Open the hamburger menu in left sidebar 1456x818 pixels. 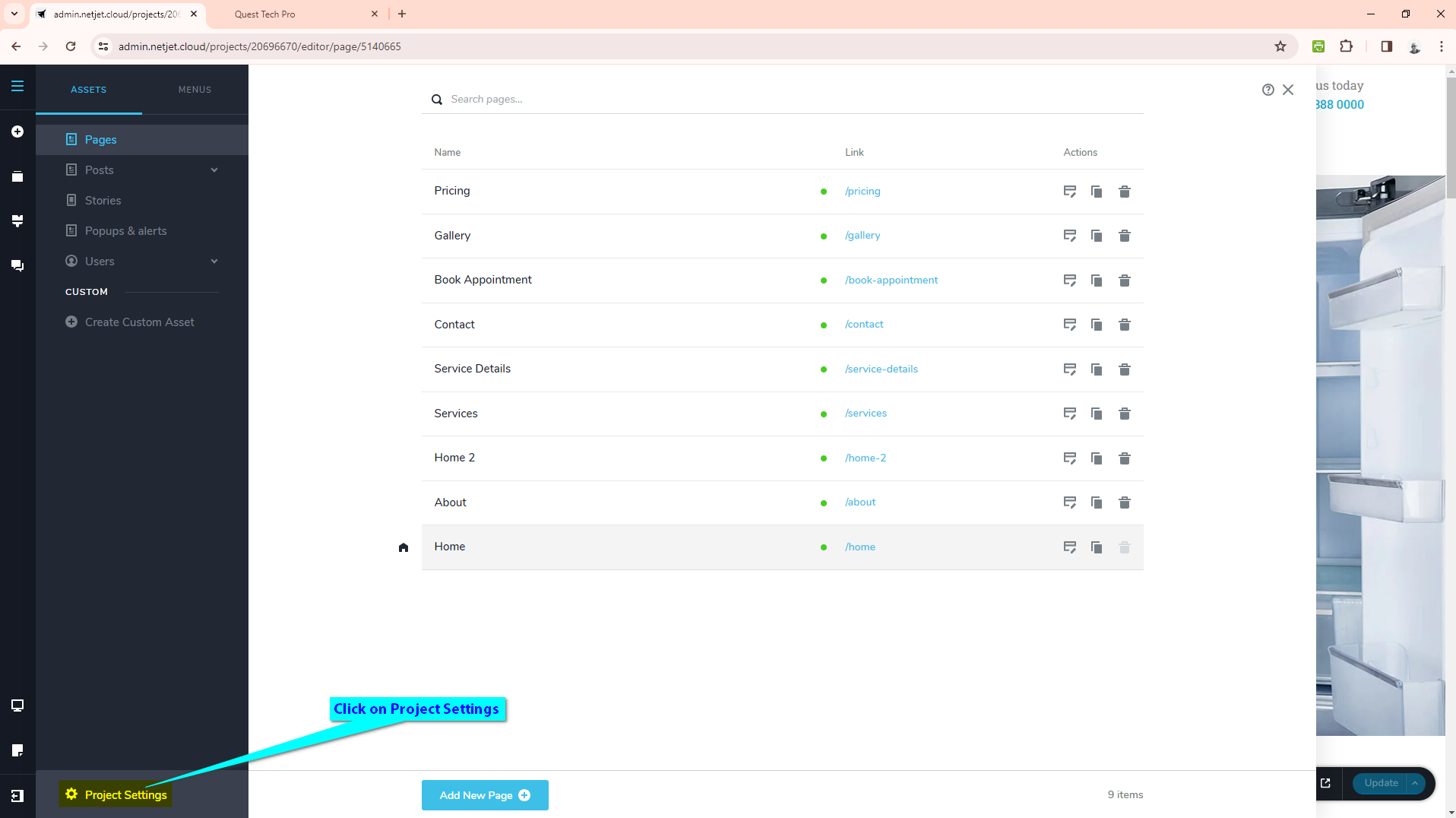click(x=17, y=87)
